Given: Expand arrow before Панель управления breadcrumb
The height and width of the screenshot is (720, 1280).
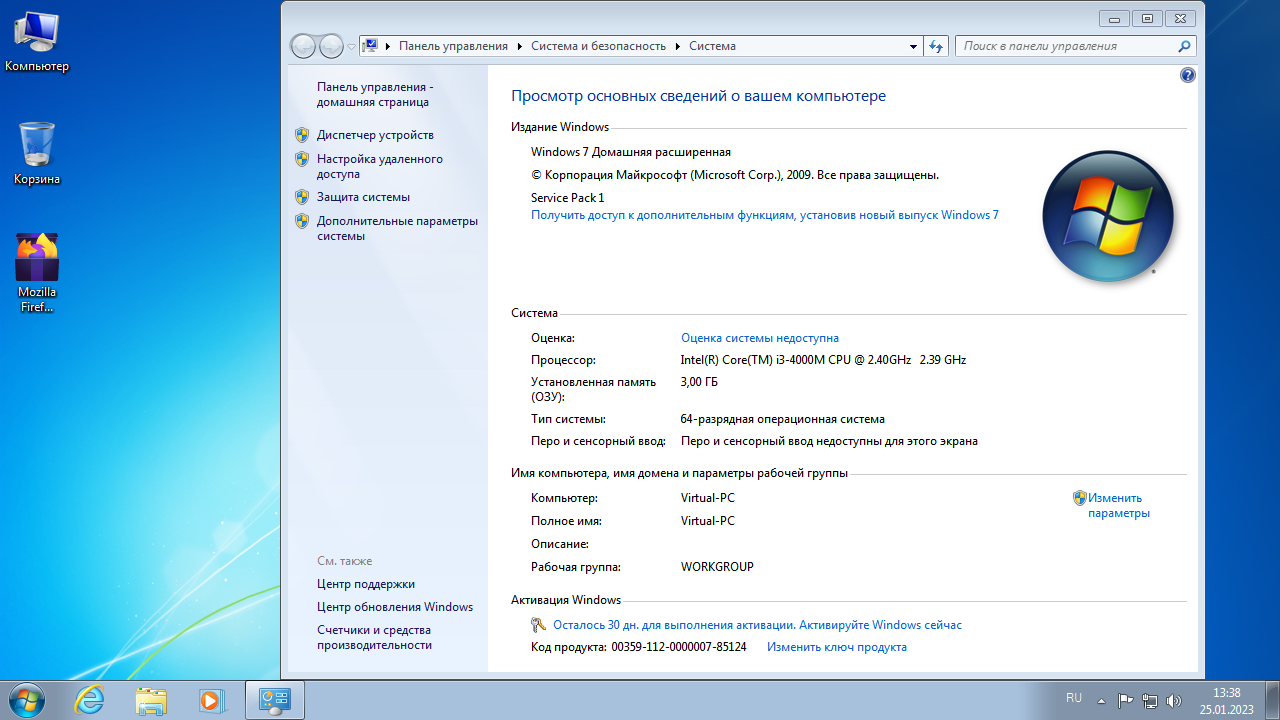Looking at the screenshot, I should (388, 47).
